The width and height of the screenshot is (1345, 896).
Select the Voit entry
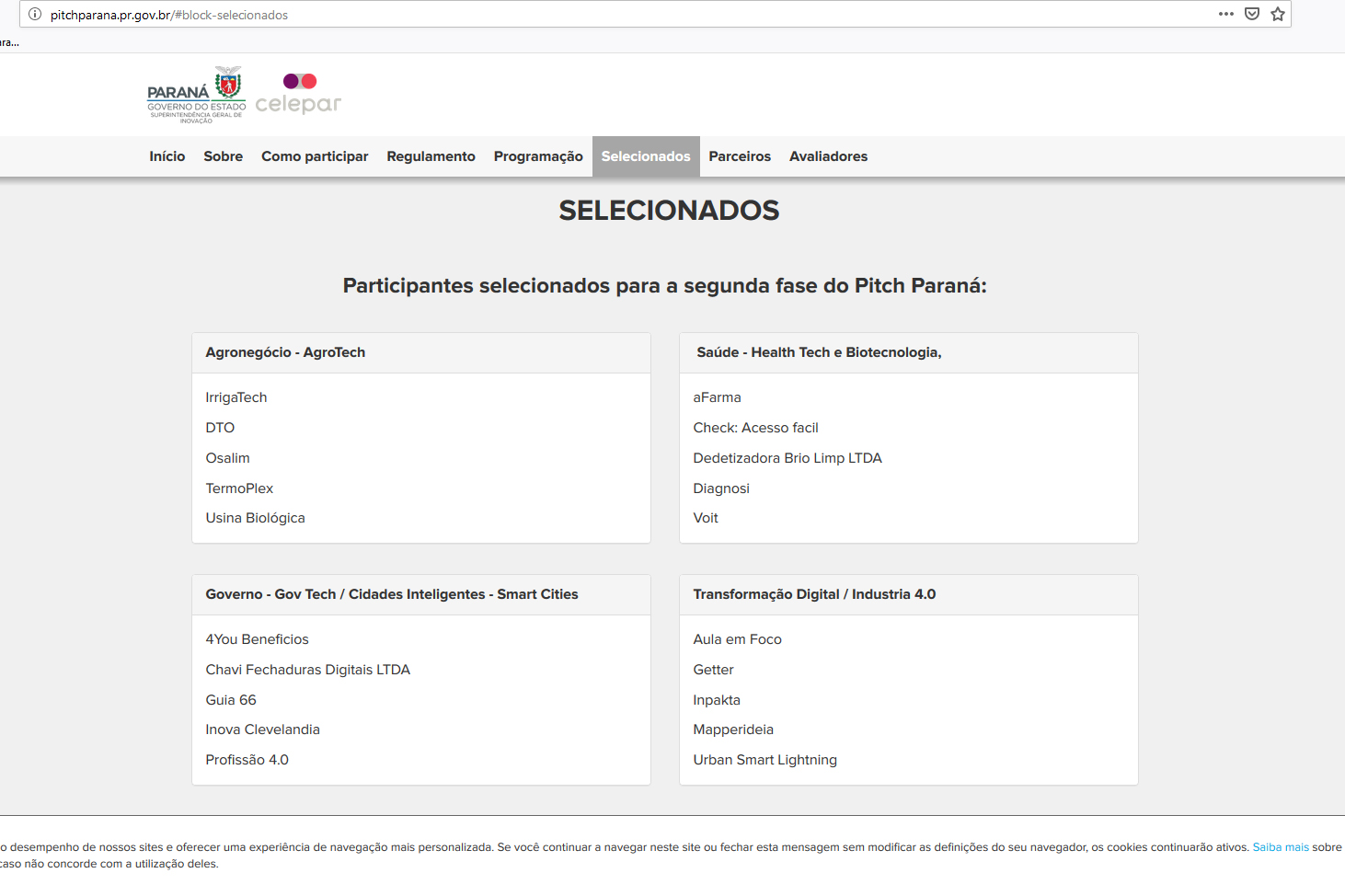706,518
